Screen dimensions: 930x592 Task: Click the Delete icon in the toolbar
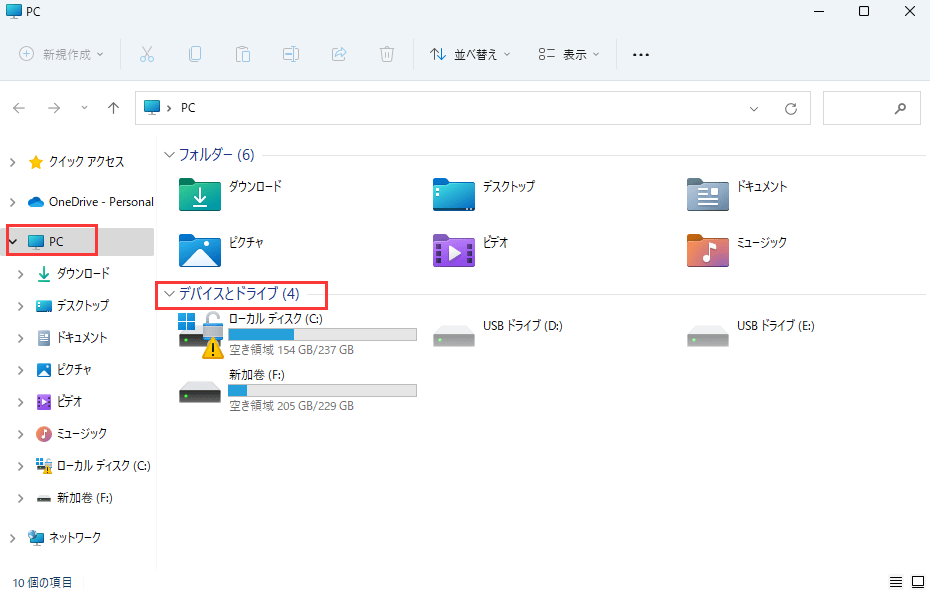click(387, 54)
